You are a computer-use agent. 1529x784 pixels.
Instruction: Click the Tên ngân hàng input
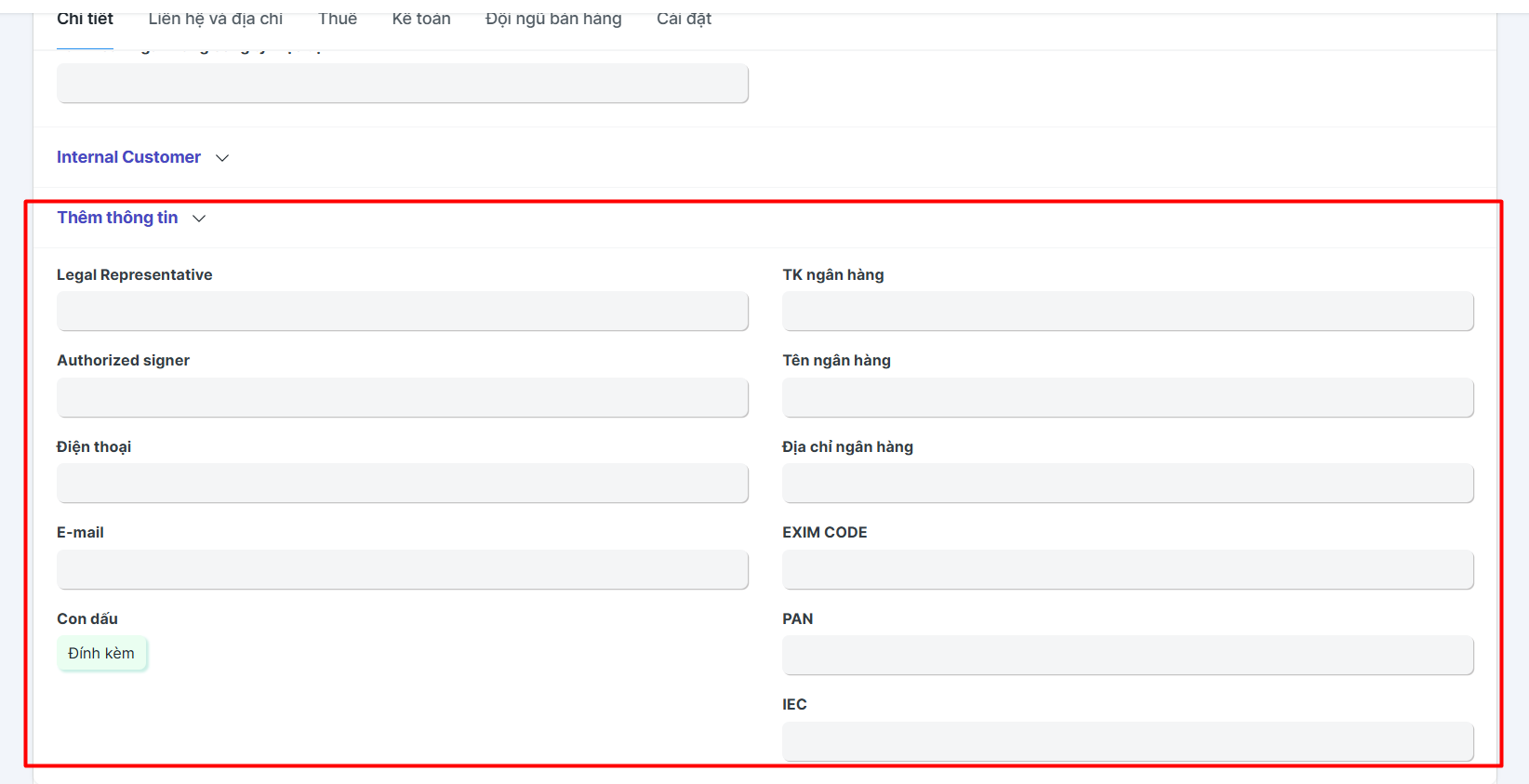1127,397
